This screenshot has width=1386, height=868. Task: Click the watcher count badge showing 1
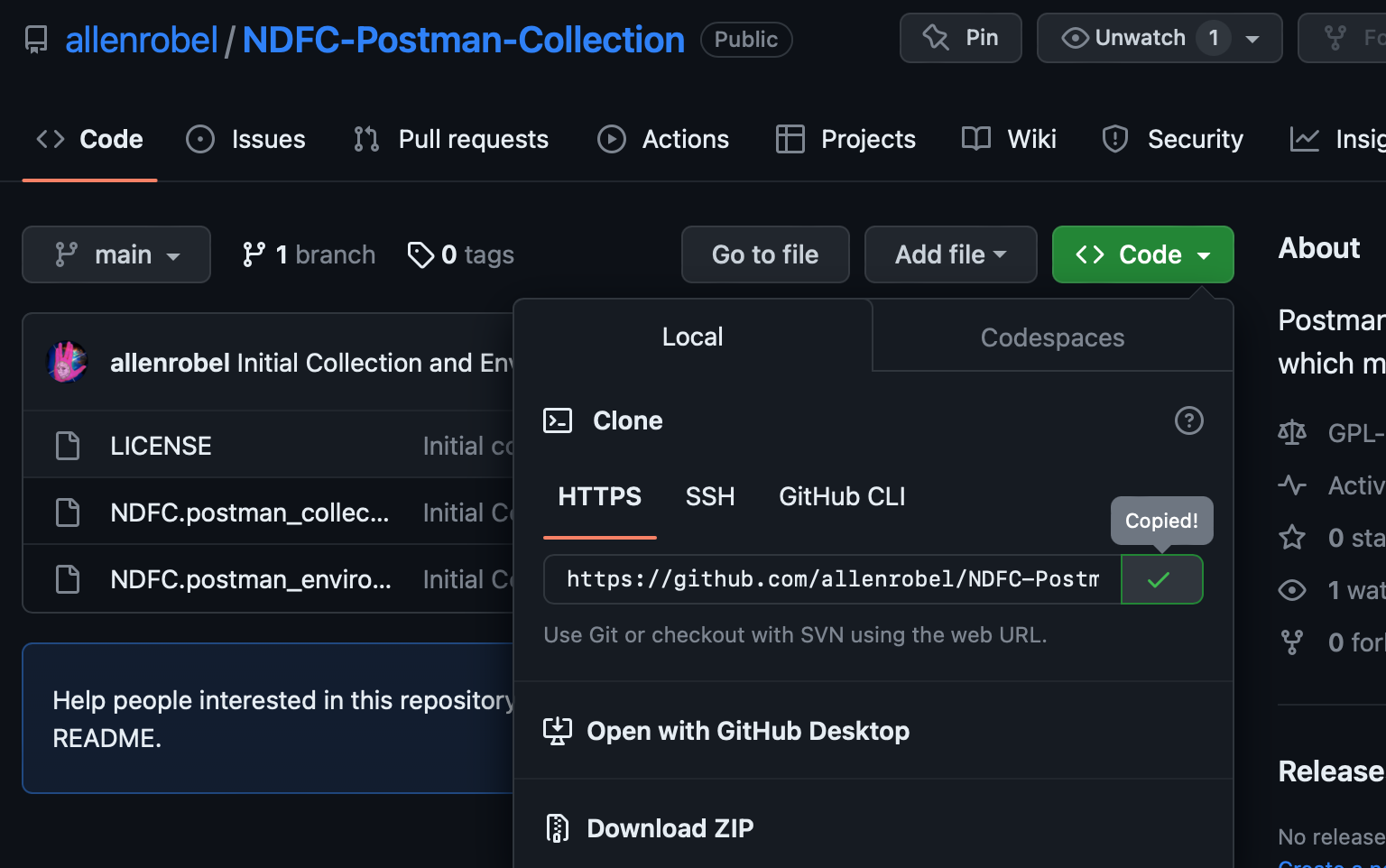tap(1214, 38)
